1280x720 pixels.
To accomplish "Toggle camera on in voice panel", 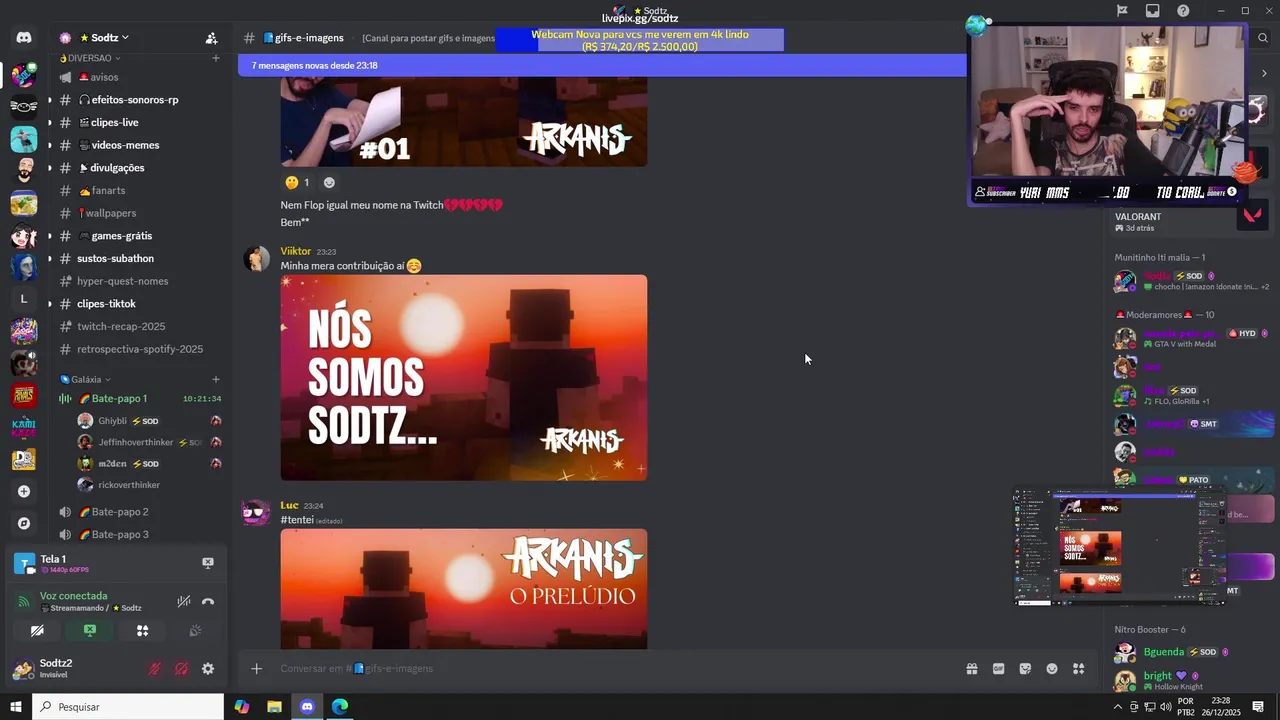I will click(x=37, y=631).
